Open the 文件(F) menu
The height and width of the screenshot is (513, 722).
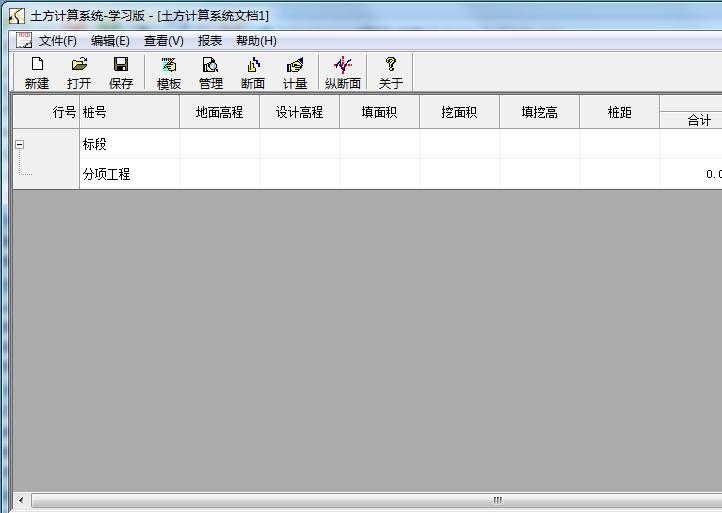tap(57, 41)
